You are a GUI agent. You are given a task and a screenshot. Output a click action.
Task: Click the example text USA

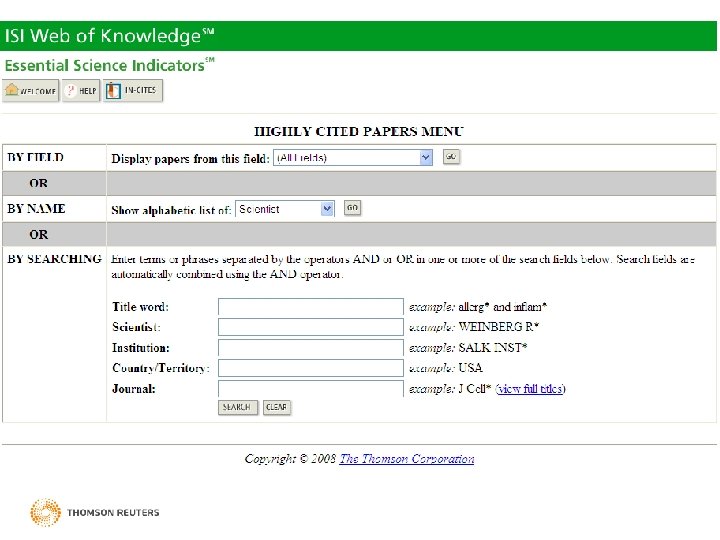click(x=470, y=368)
